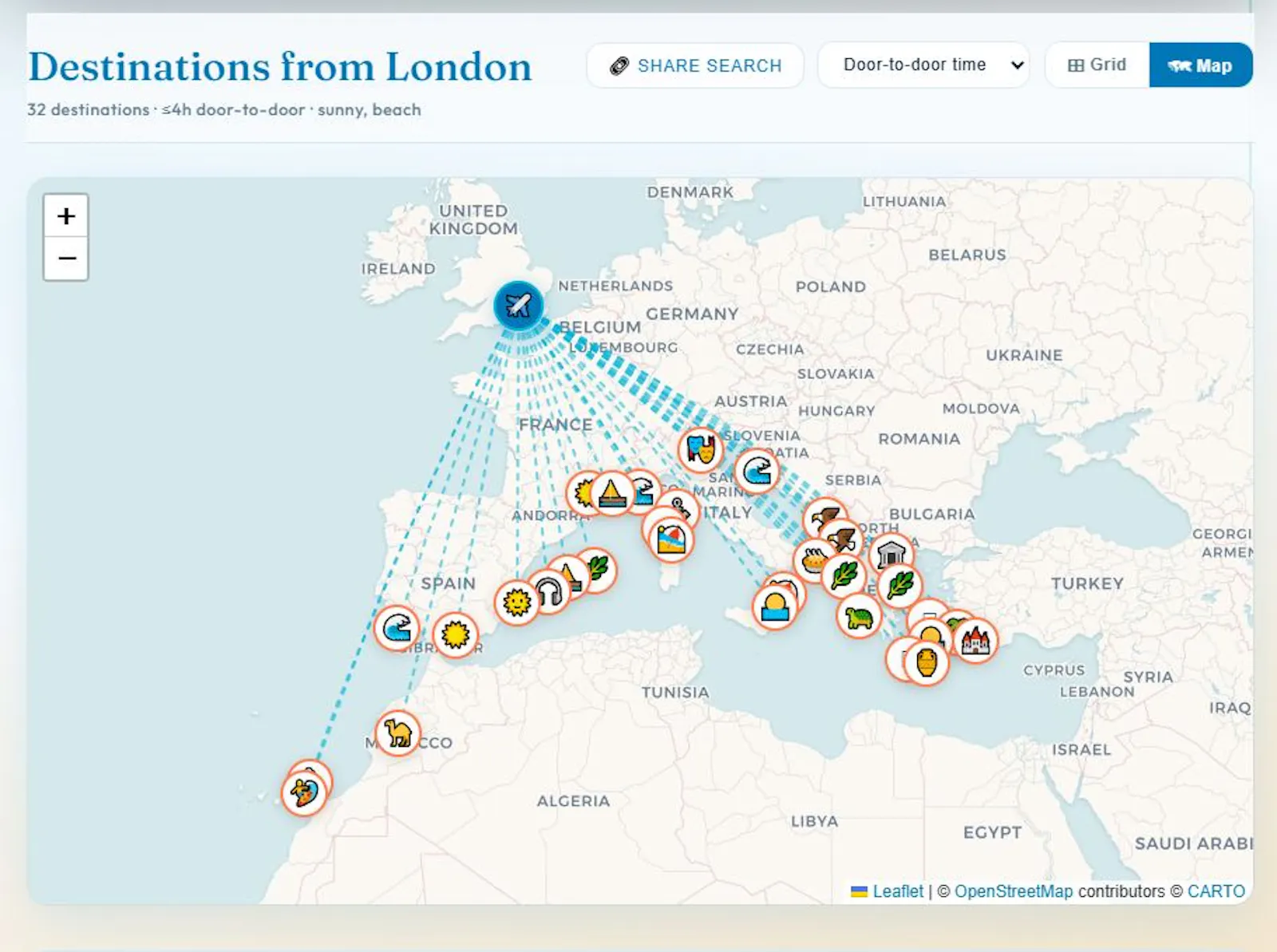Click the lower eagle marker above the pie
This screenshot has height=952, width=1277.
[x=841, y=540]
